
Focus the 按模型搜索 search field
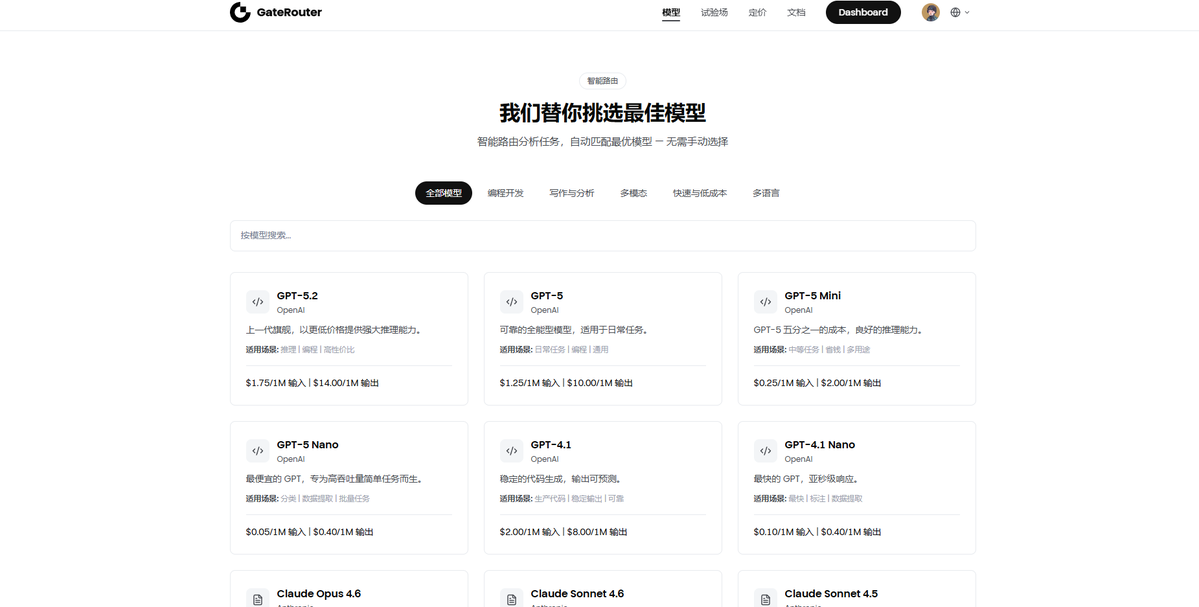coord(603,235)
